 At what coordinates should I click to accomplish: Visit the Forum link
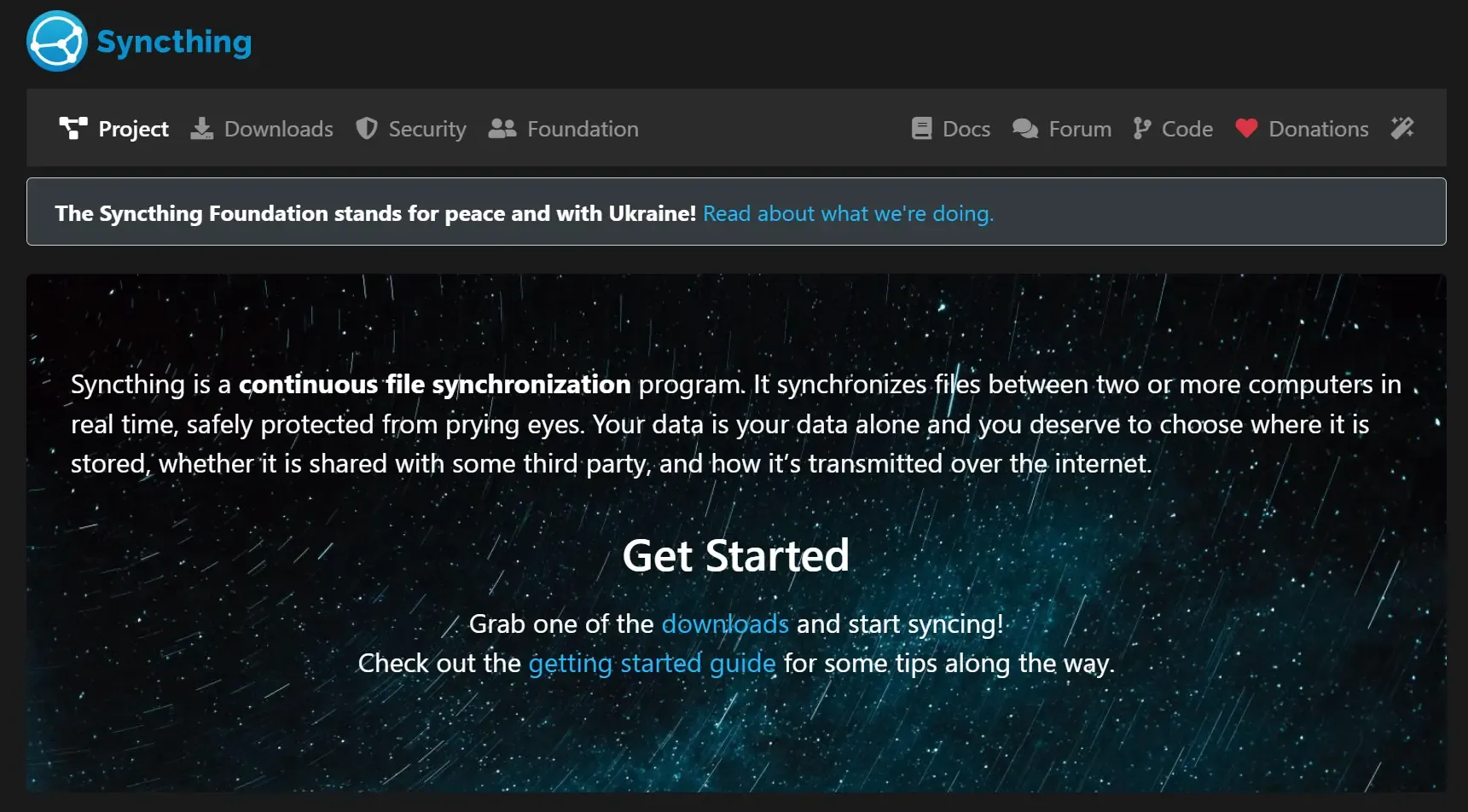point(1080,129)
